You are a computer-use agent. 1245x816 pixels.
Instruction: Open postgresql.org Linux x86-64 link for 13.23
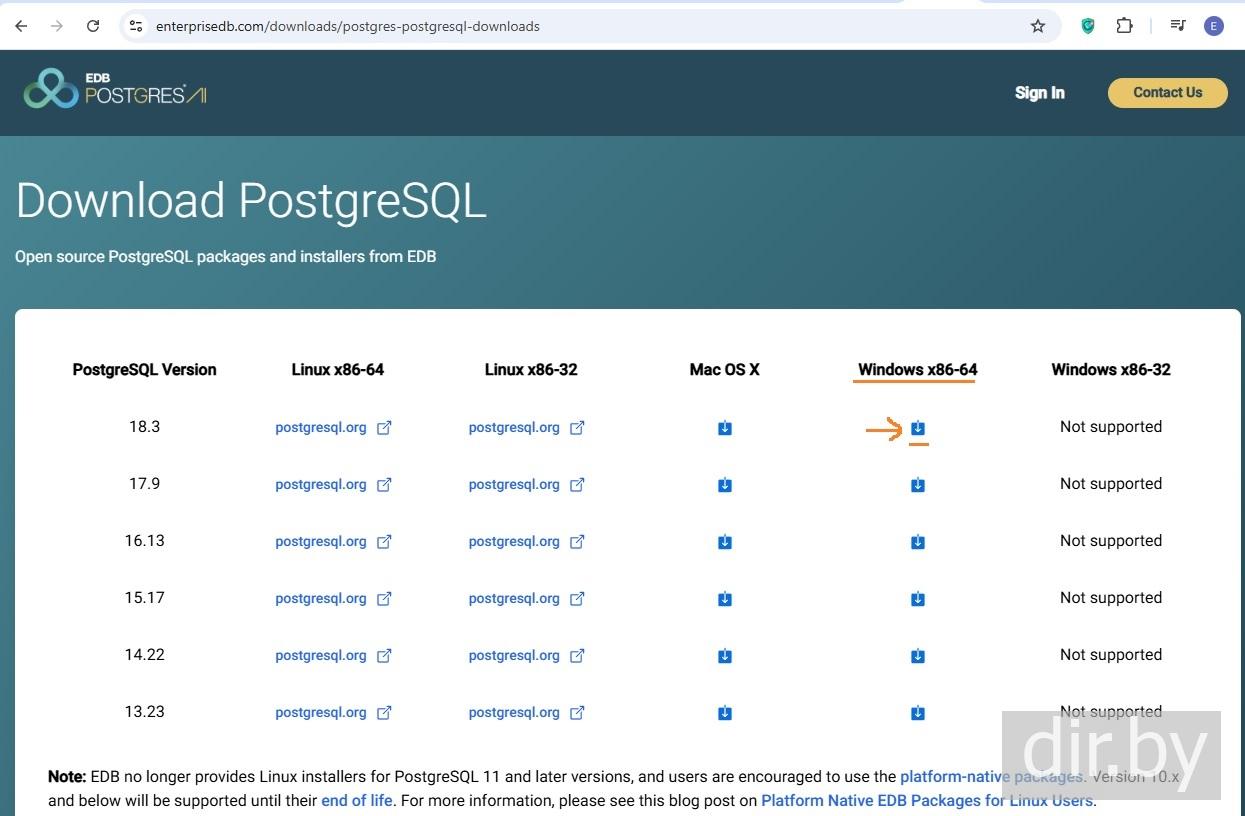(x=333, y=712)
